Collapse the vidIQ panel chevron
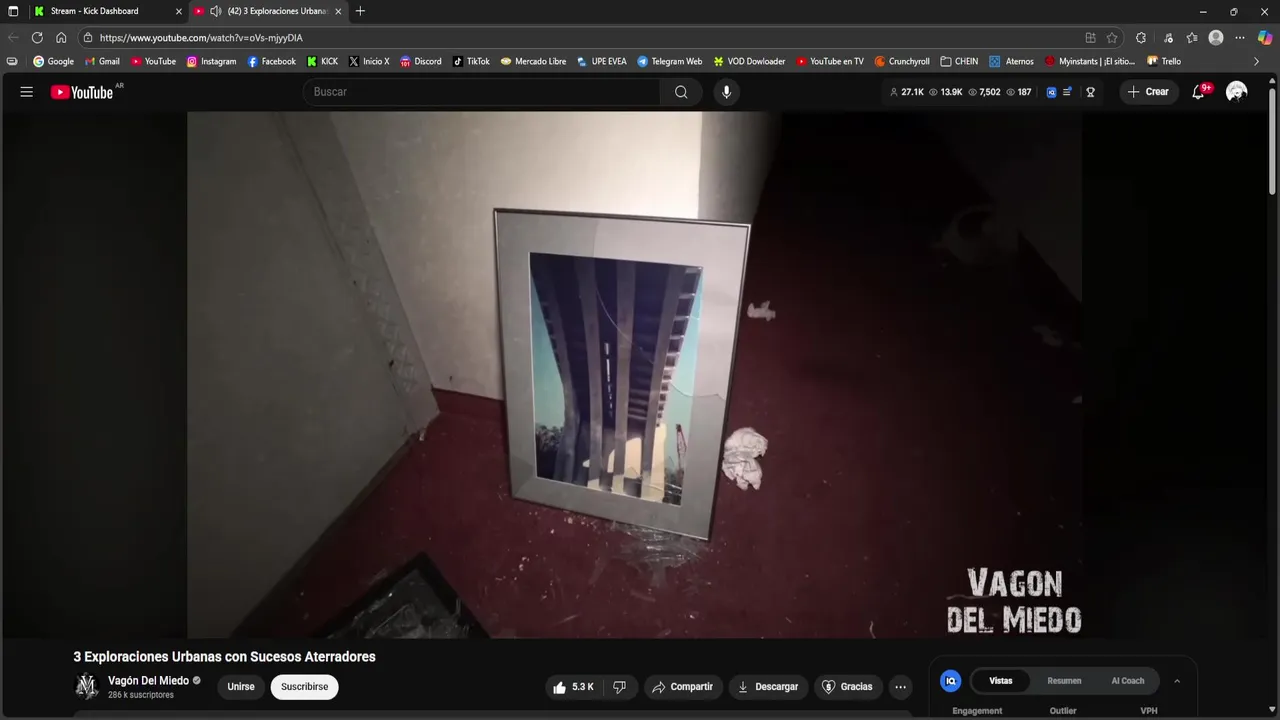 tap(1177, 681)
